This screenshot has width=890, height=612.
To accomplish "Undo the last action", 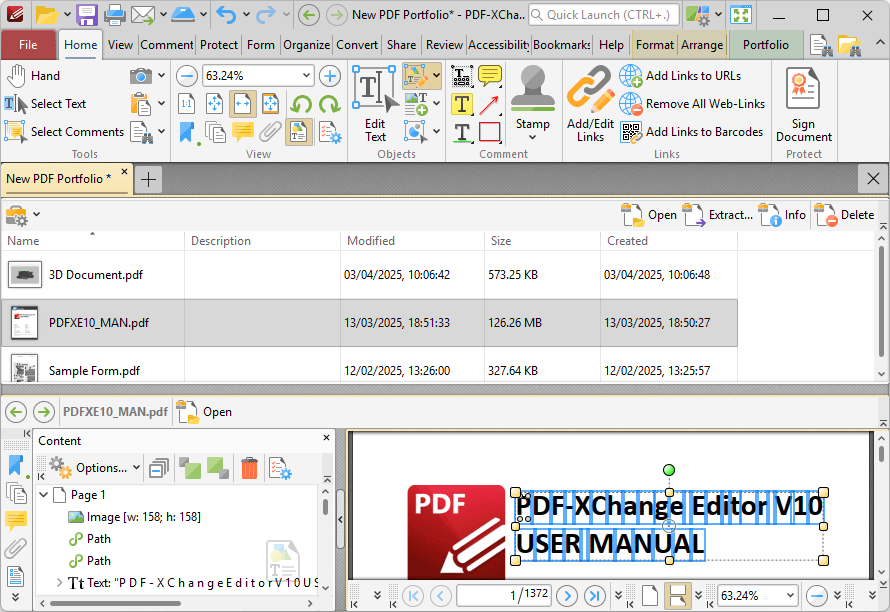I will [x=226, y=15].
